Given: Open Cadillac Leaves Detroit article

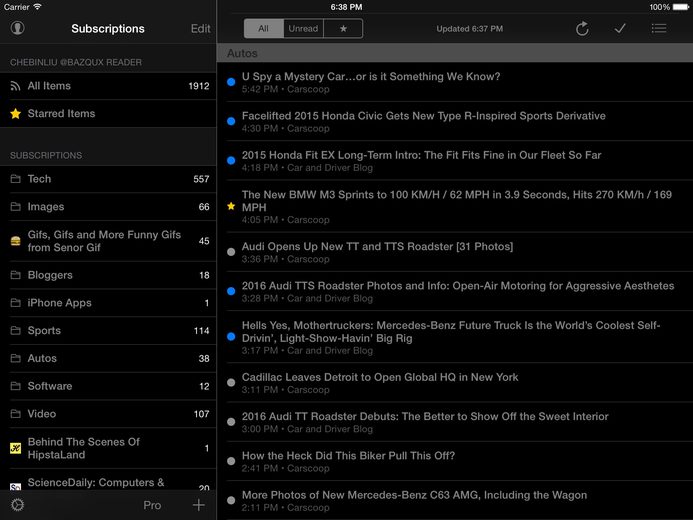Looking at the screenshot, I should [x=455, y=383].
